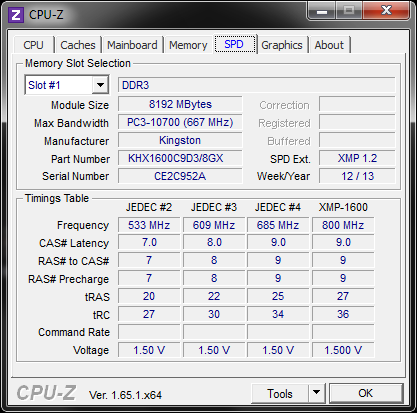Close the CPU-Z window
The image size is (417, 413).
pyautogui.click(x=386, y=11)
